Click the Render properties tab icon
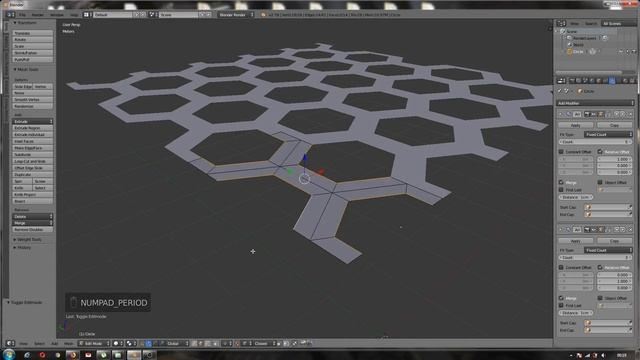640x360 pixels. click(572, 81)
